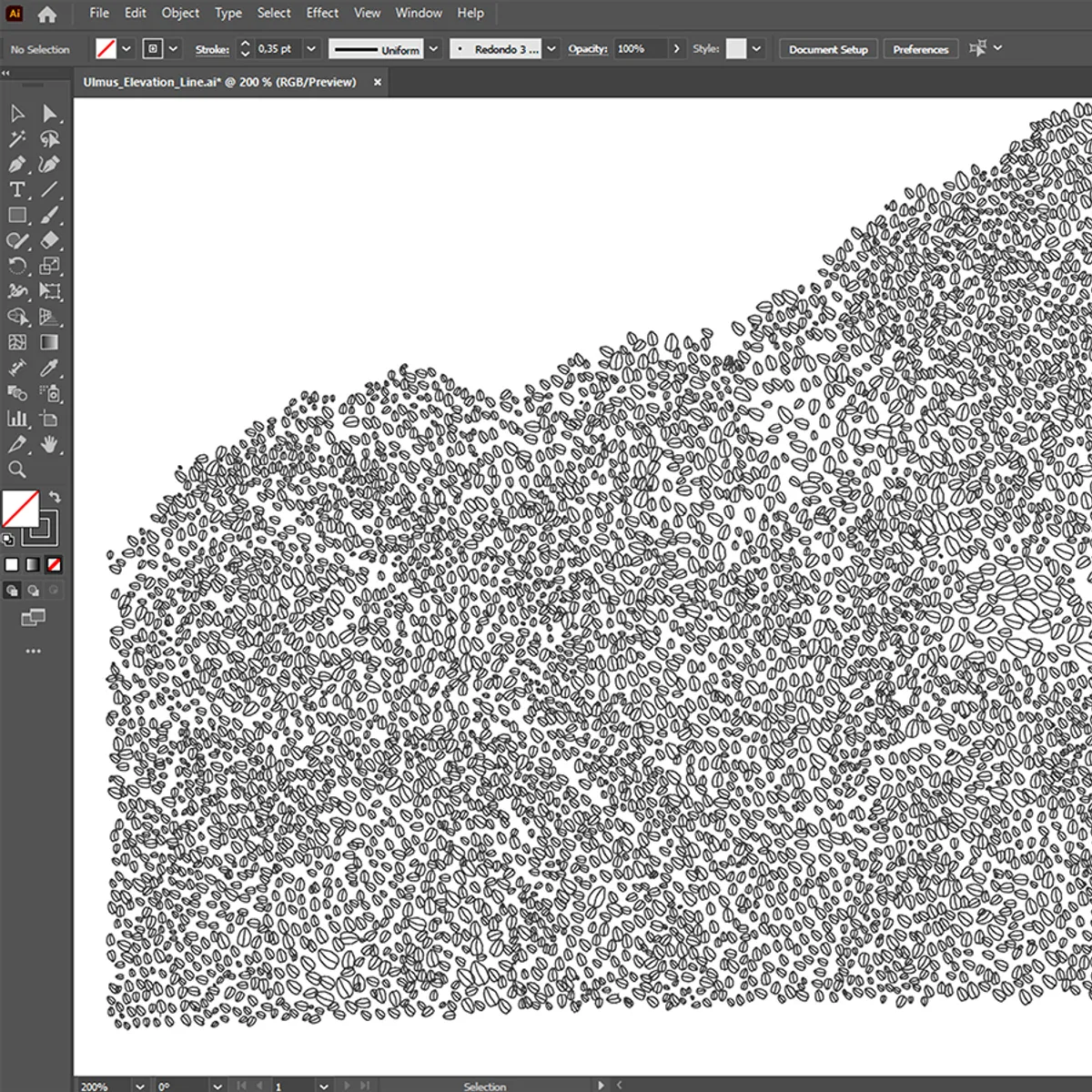Select the Selection tool
This screenshot has width=1092, height=1092.
(x=16, y=114)
